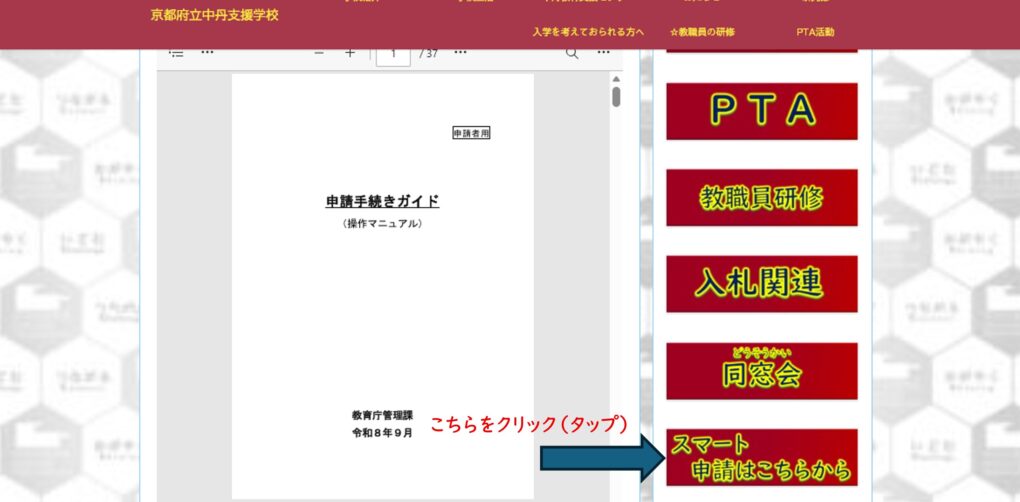Open the 入札関連 banner
1020x502 pixels.
(x=762, y=284)
